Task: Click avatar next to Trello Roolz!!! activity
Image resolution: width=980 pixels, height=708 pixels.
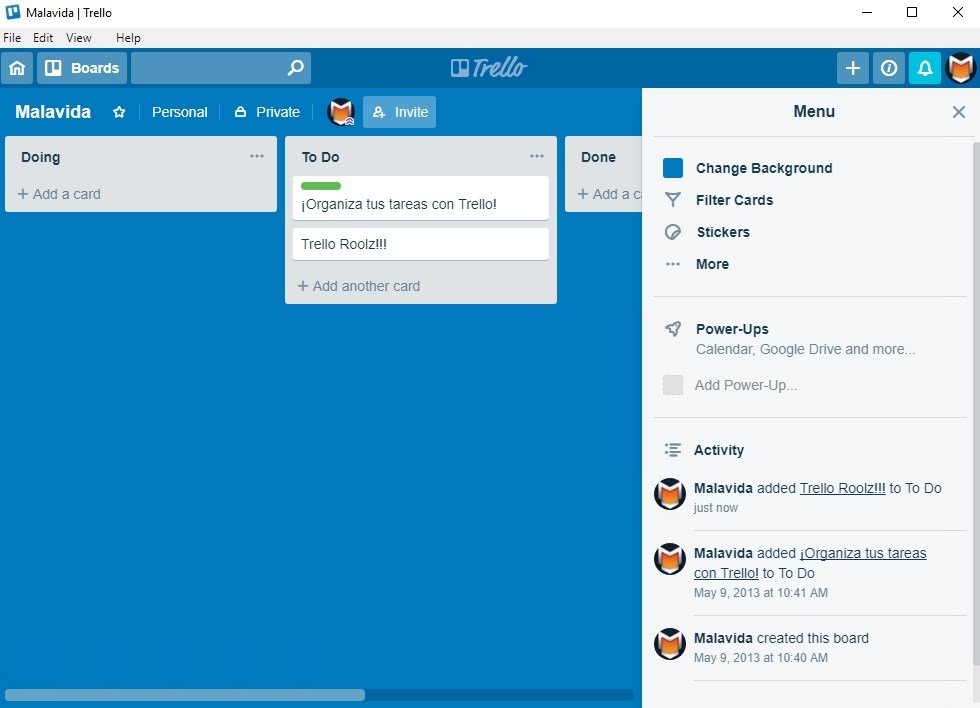Action: click(x=670, y=494)
